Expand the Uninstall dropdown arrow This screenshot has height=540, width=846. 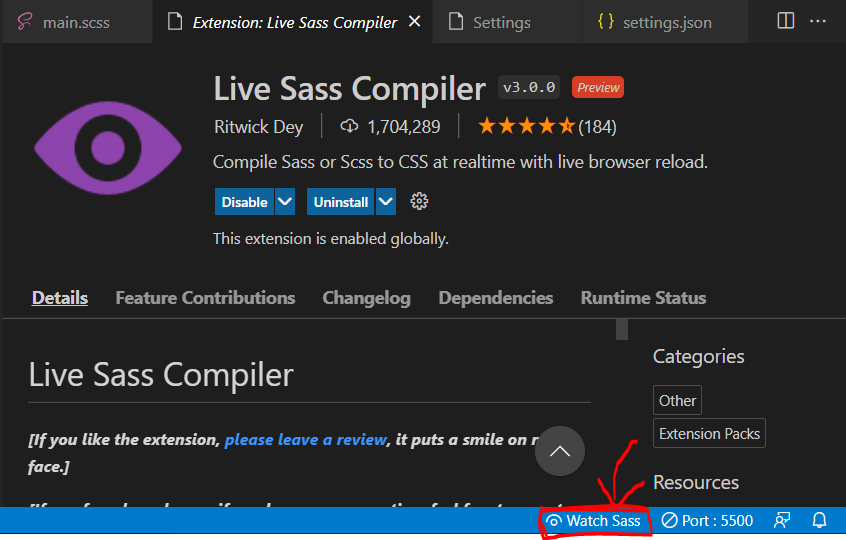(x=386, y=202)
